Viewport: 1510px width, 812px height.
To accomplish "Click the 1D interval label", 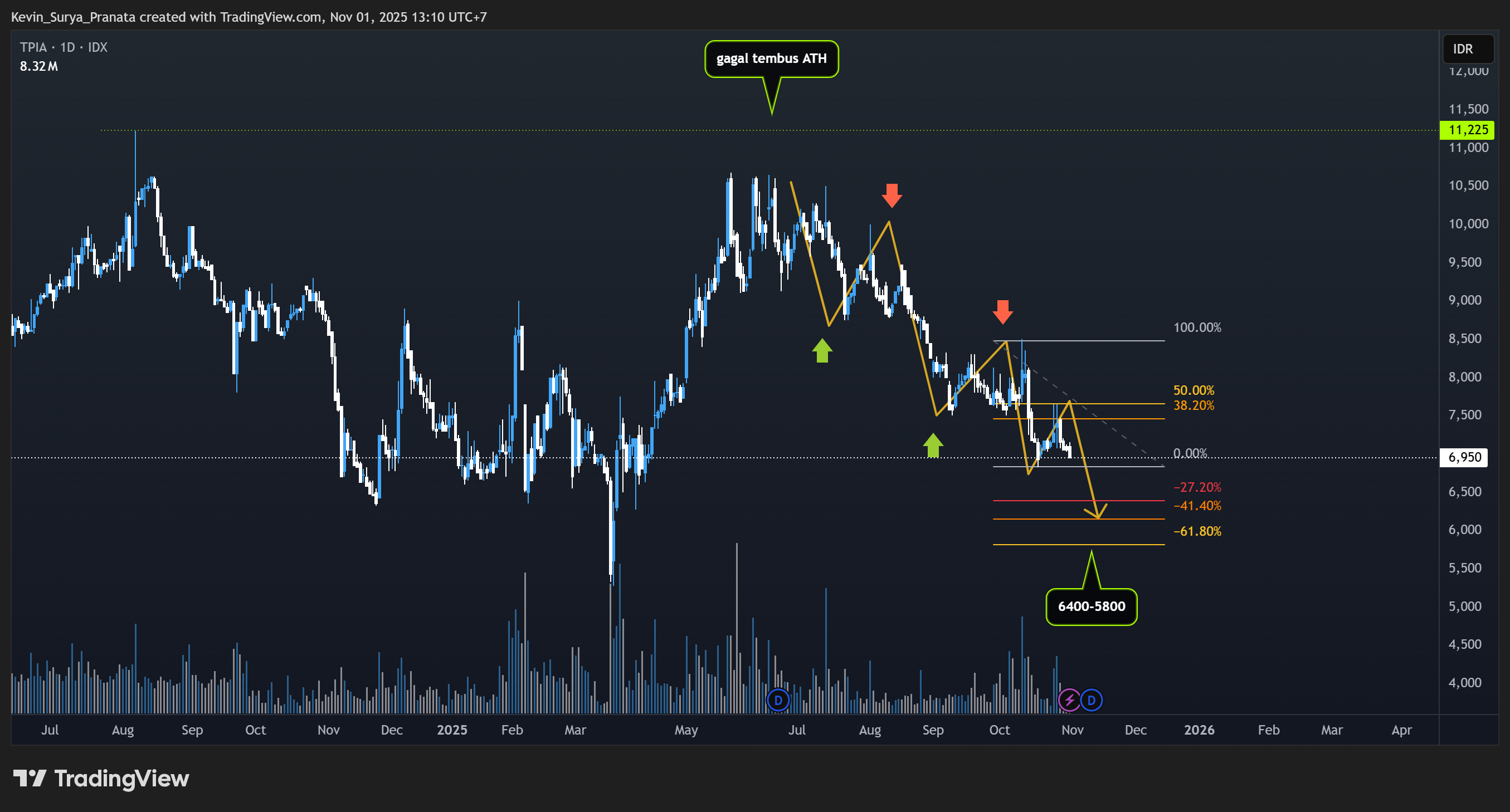I will coord(67,47).
